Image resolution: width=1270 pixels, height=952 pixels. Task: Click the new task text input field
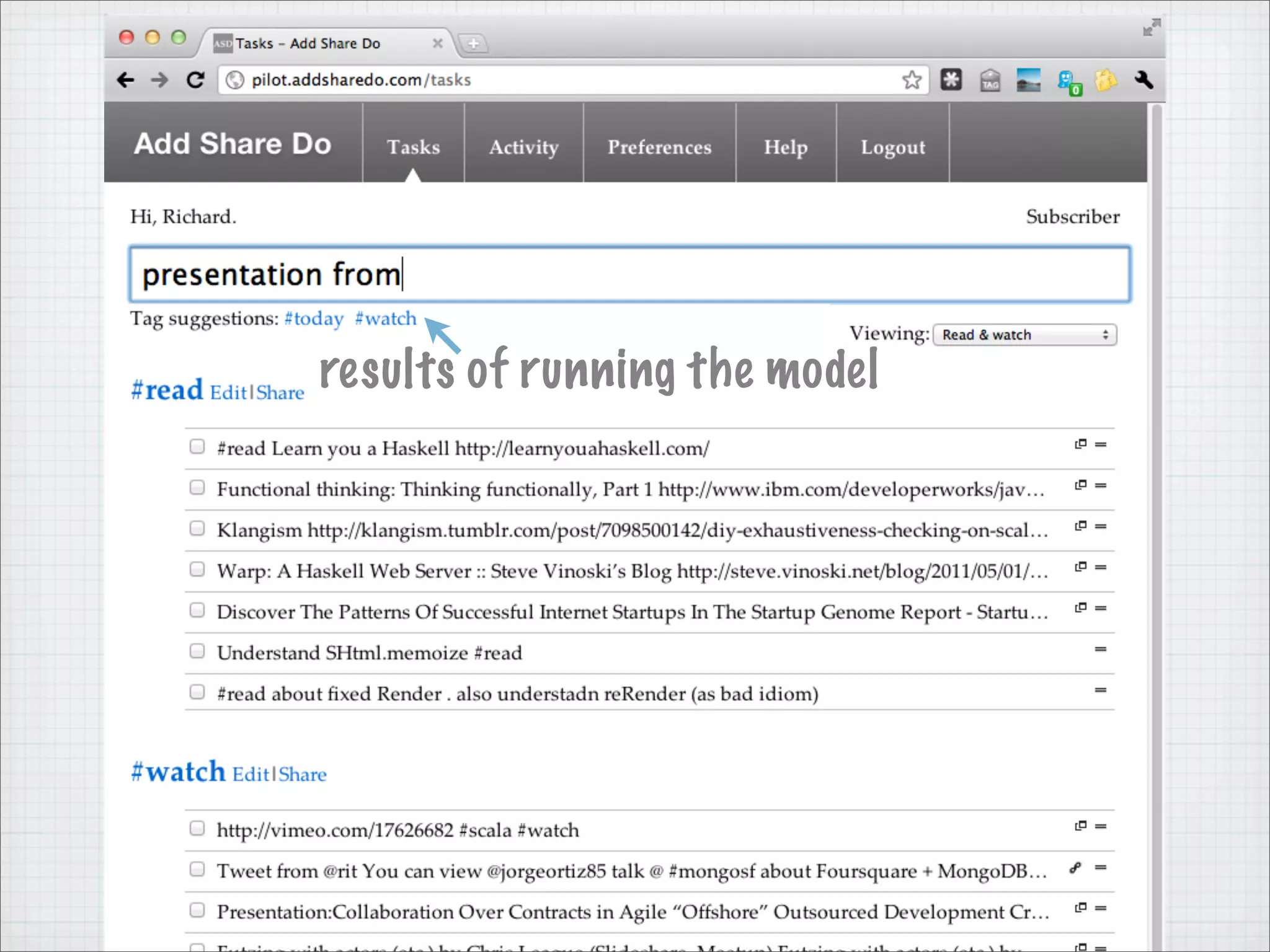click(629, 275)
